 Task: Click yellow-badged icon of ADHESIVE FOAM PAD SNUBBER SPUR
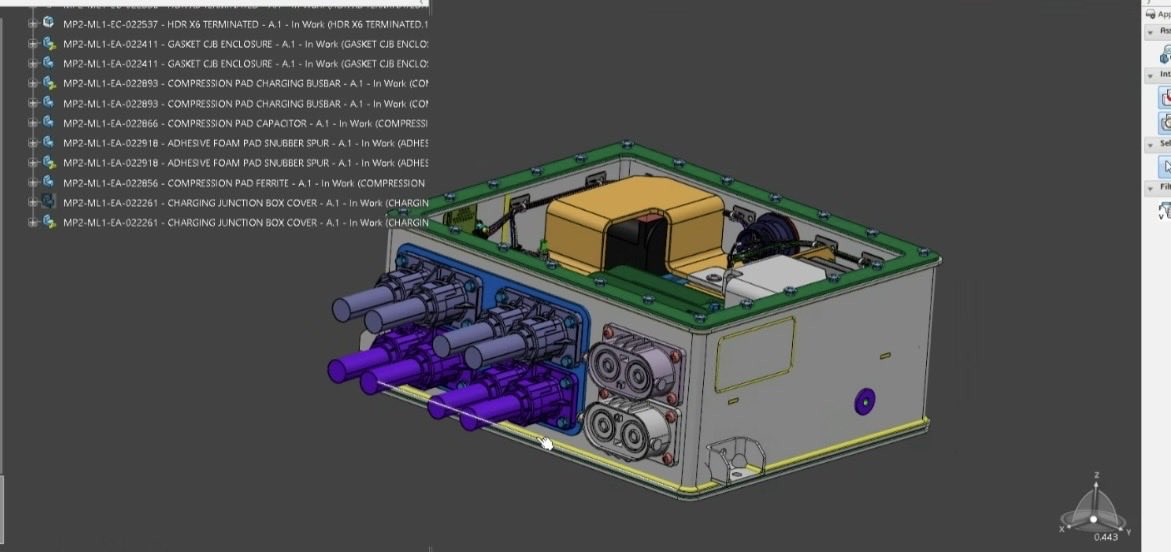pos(49,162)
